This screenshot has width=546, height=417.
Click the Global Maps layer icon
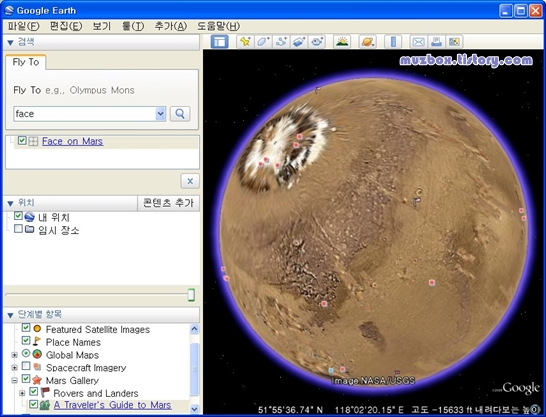pos(37,354)
